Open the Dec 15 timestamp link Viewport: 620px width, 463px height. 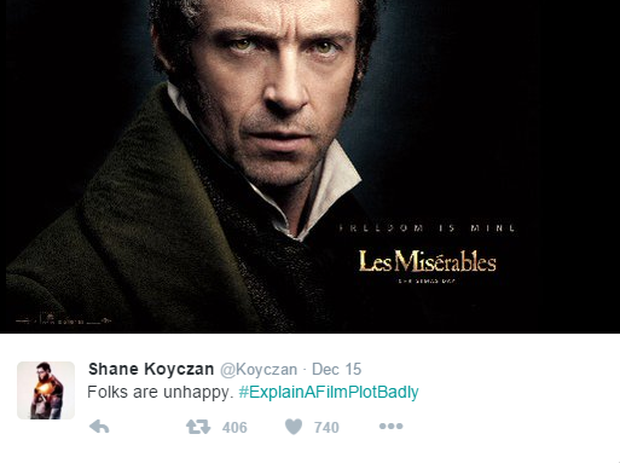pyautogui.click(x=336, y=369)
